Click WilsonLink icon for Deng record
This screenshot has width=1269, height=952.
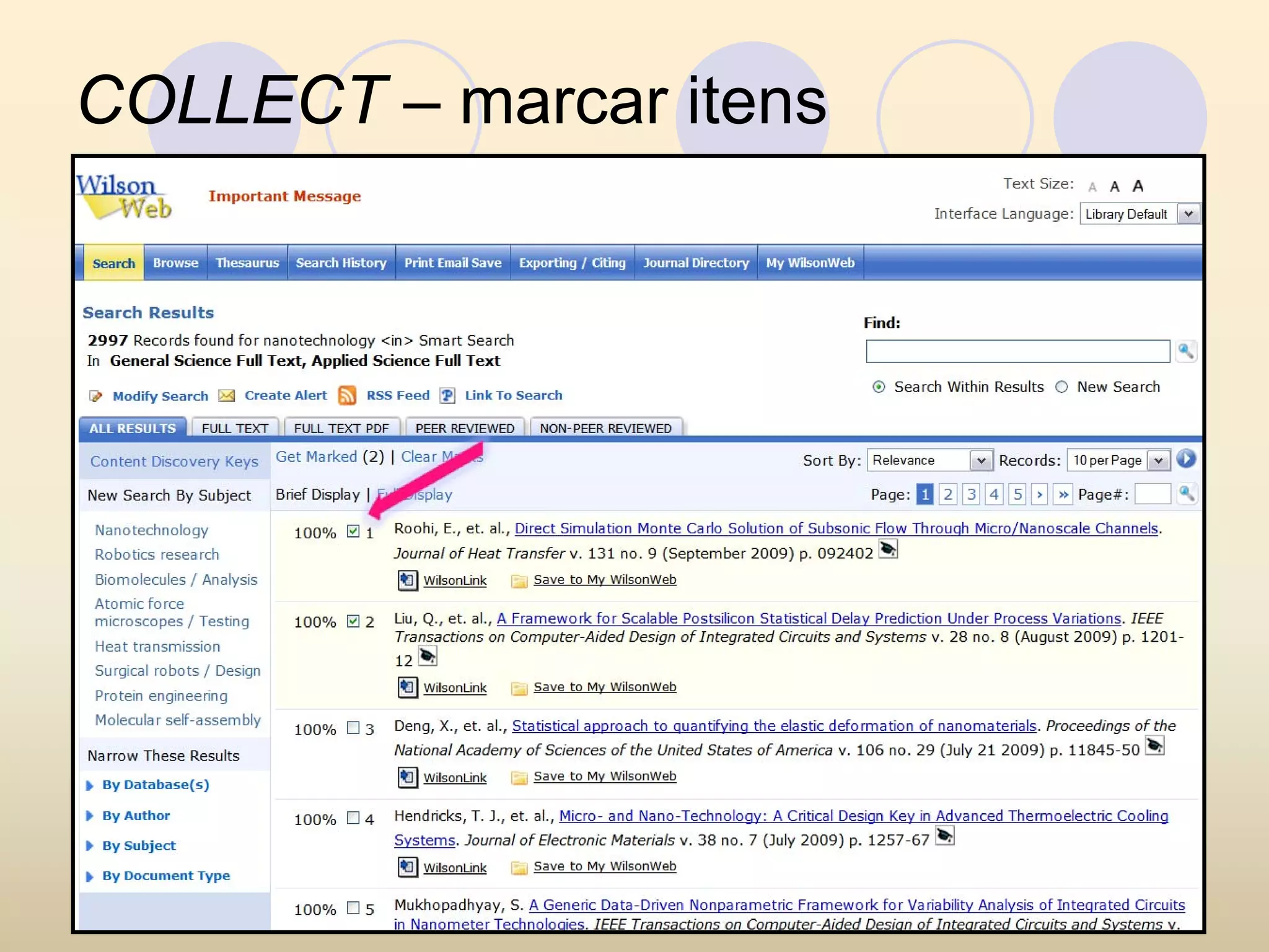pos(407,777)
